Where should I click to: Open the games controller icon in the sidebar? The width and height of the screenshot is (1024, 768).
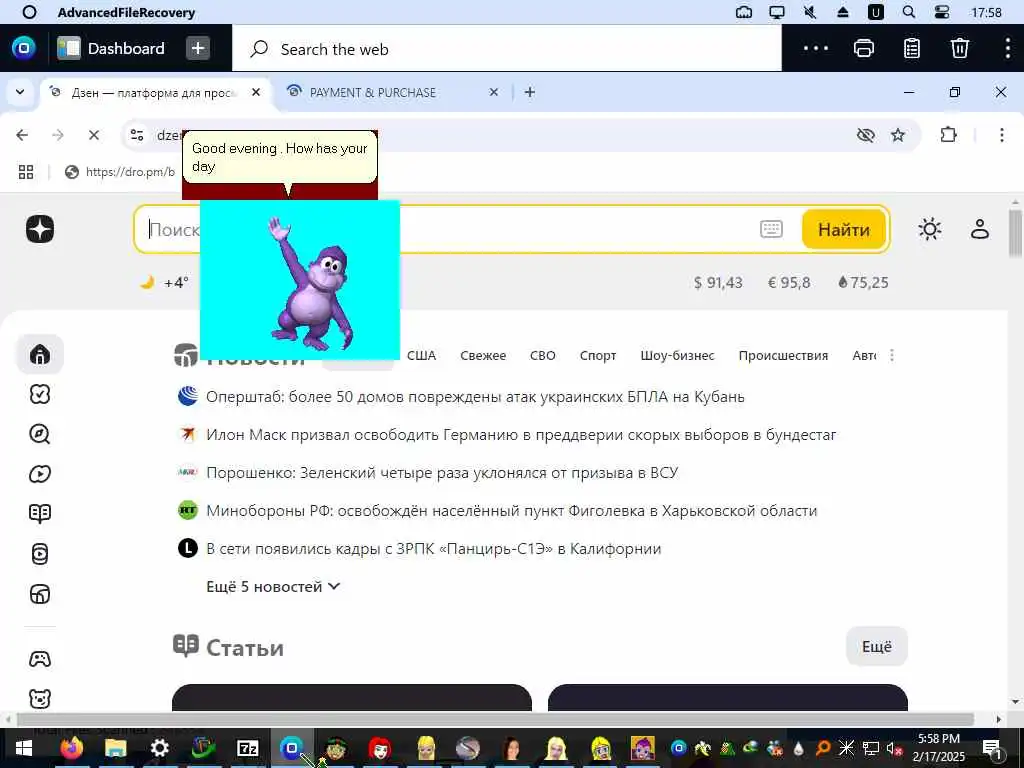click(x=40, y=659)
